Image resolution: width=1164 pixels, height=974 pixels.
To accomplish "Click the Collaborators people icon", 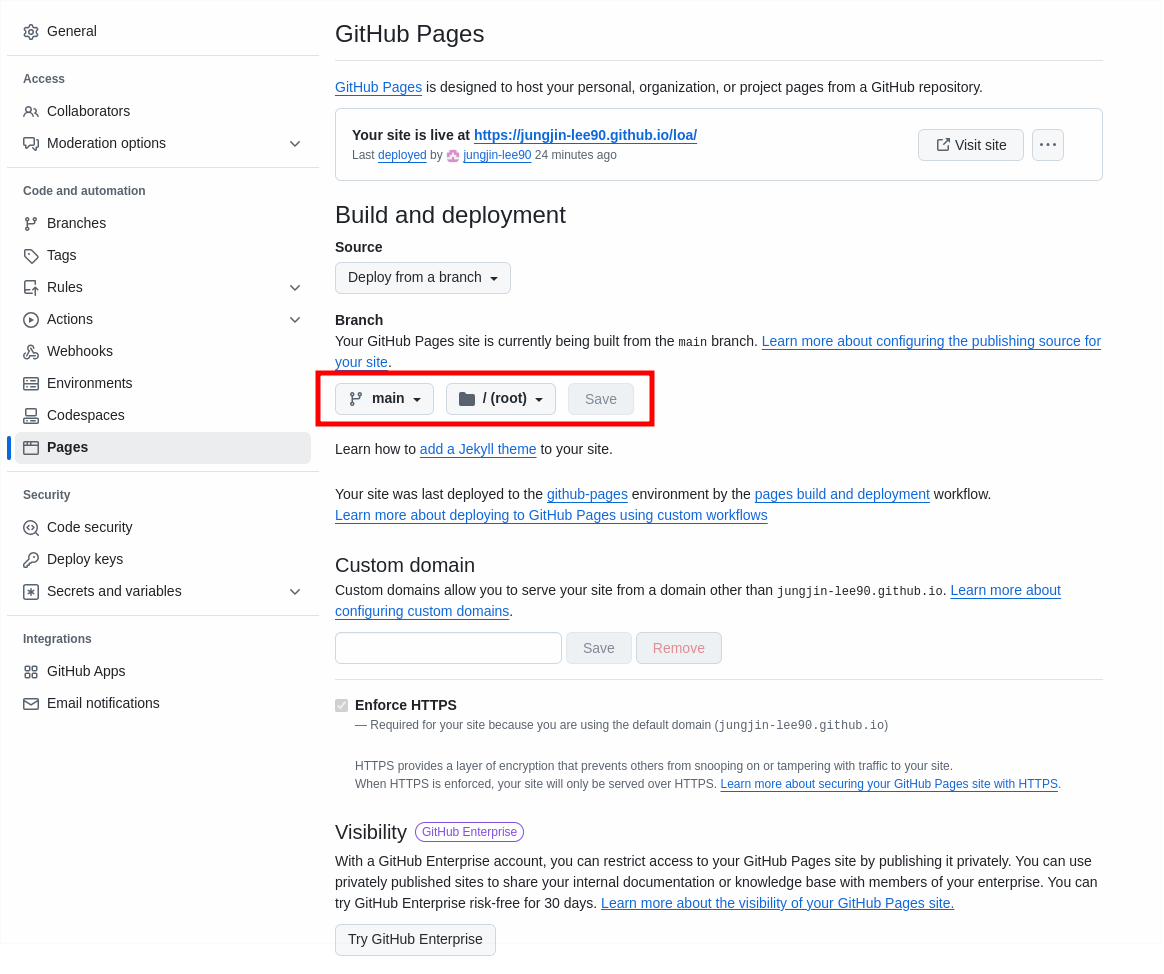I will pyautogui.click(x=30, y=111).
